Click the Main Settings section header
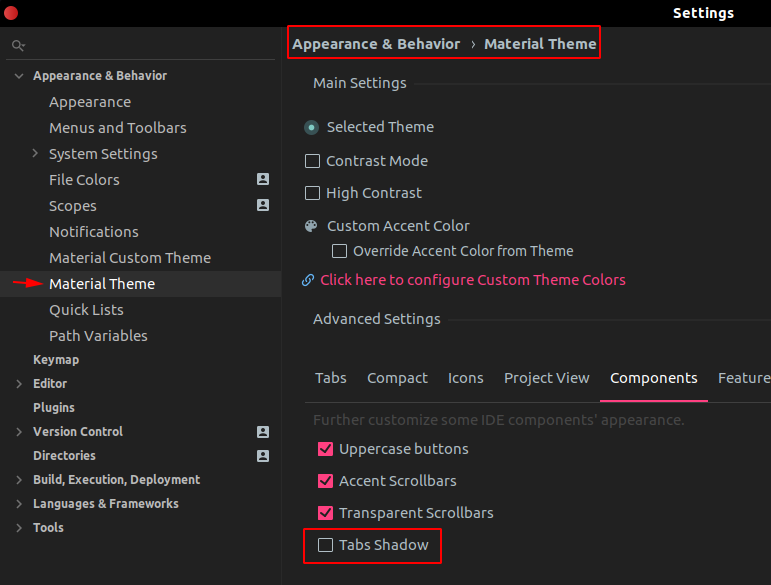This screenshot has width=771, height=585. [360, 83]
